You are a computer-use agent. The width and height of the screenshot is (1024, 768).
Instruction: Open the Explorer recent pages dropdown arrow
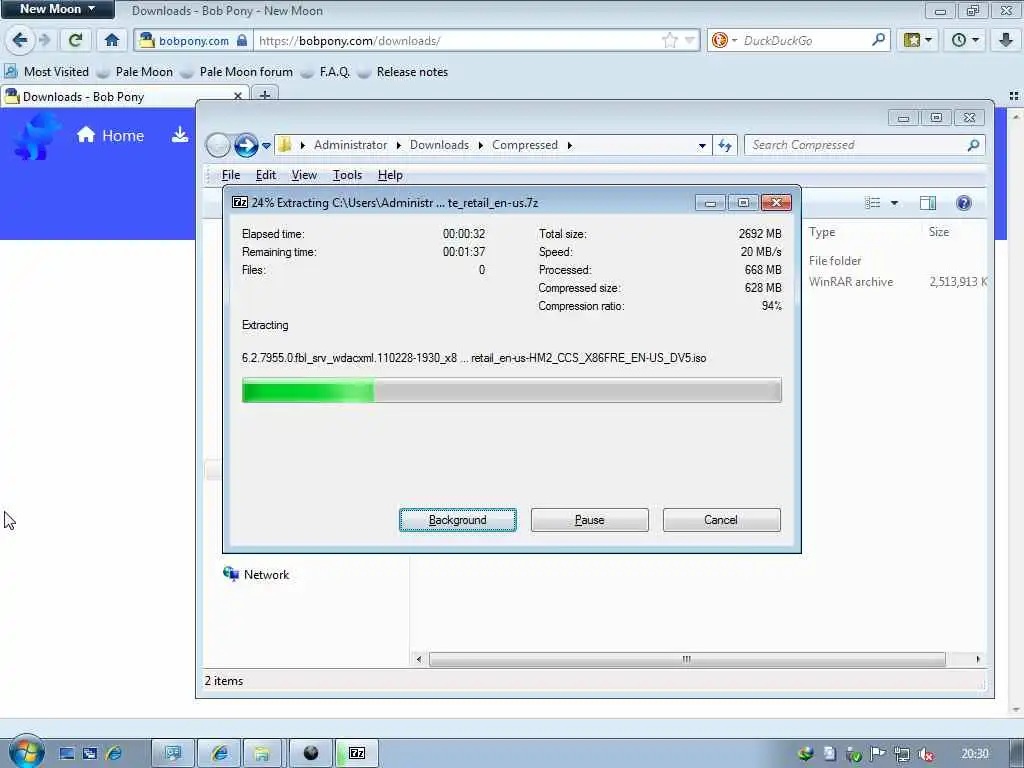point(266,146)
